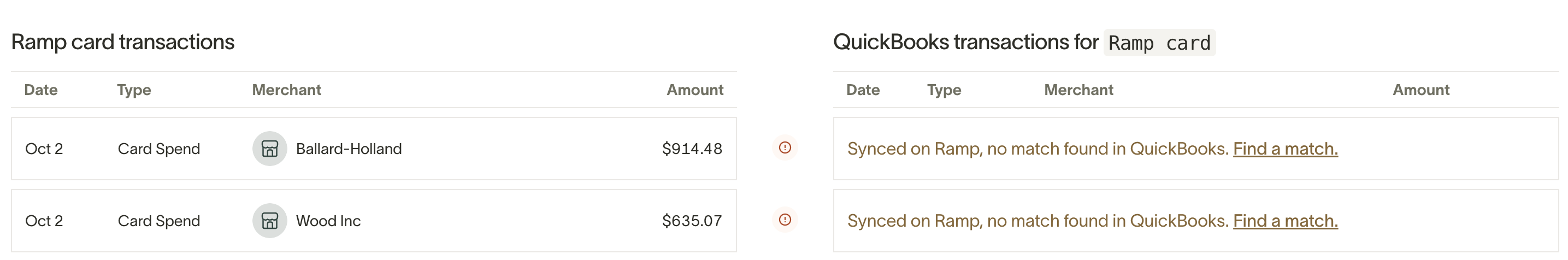Click the Ramp card transactions heading

pyautogui.click(x=122, y=42)
